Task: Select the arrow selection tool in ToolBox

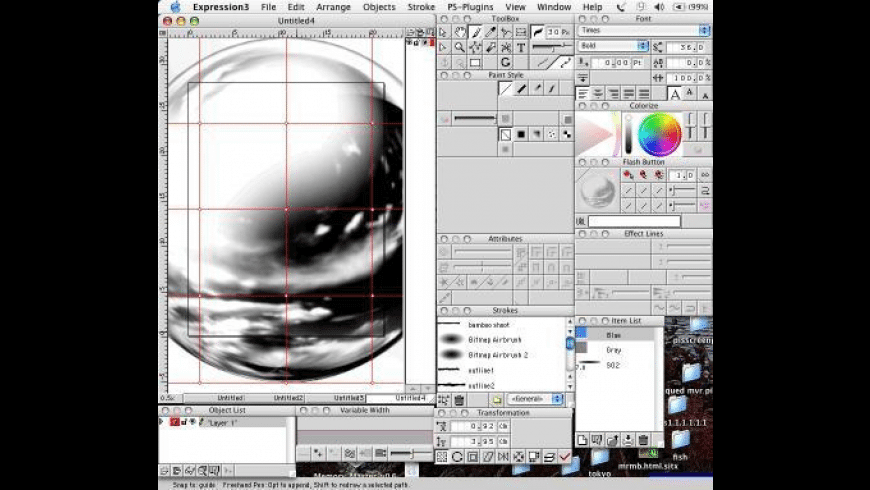Action: (444, 32)
